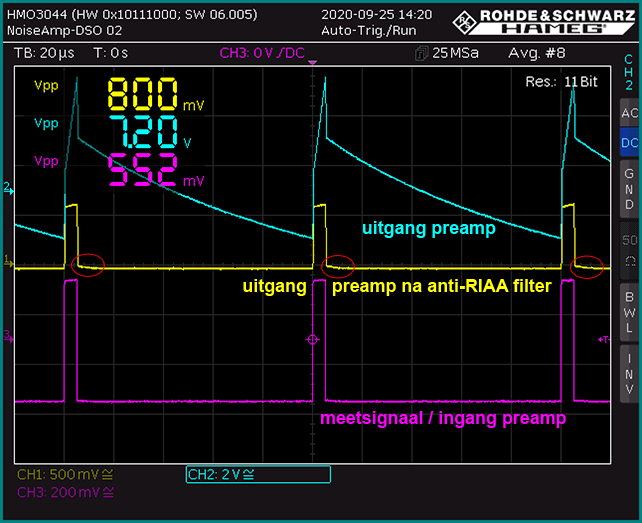
Task: Click the Rohde & Schwarz logo
Action: pyautogui.click(x=545, y=22)
